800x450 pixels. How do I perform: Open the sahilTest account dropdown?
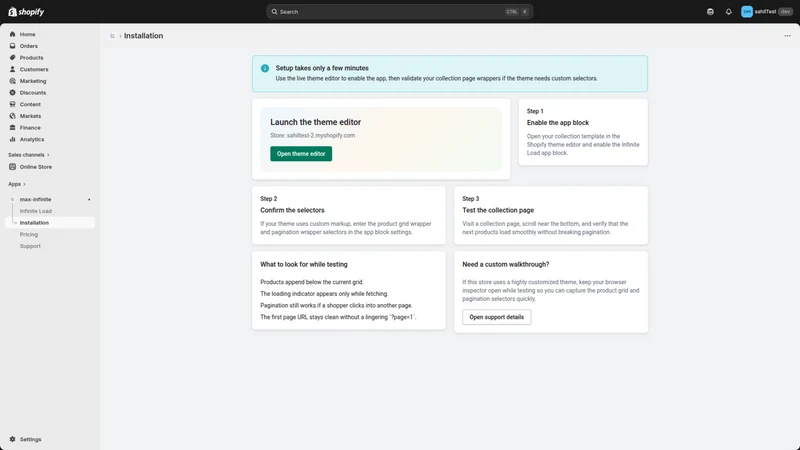coord(767,12)
